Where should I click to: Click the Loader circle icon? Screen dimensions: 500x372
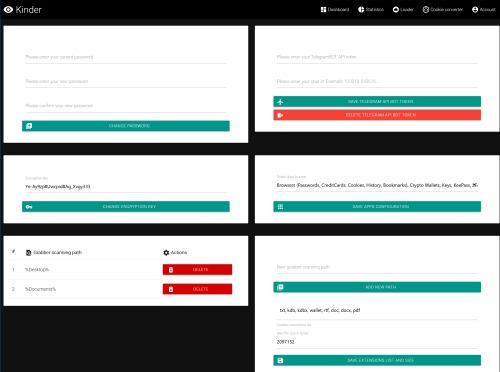click(396, 10)
